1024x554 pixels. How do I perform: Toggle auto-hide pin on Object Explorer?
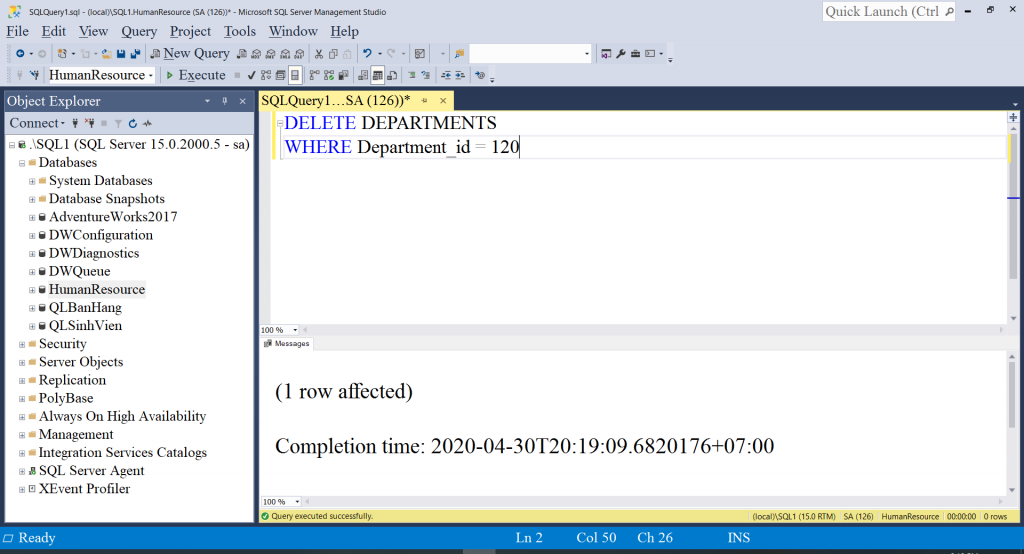(x=225, y=101)
